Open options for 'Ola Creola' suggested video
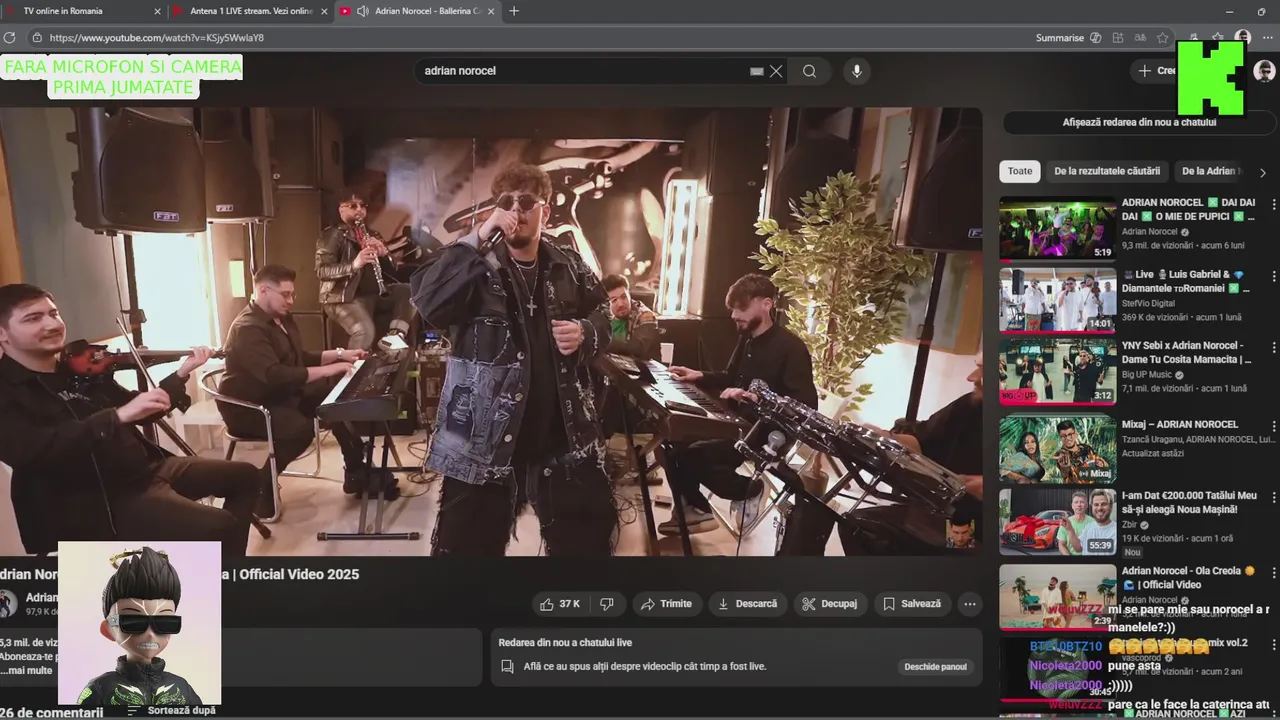This screenshot has width=1280, height=720. 1273,572
